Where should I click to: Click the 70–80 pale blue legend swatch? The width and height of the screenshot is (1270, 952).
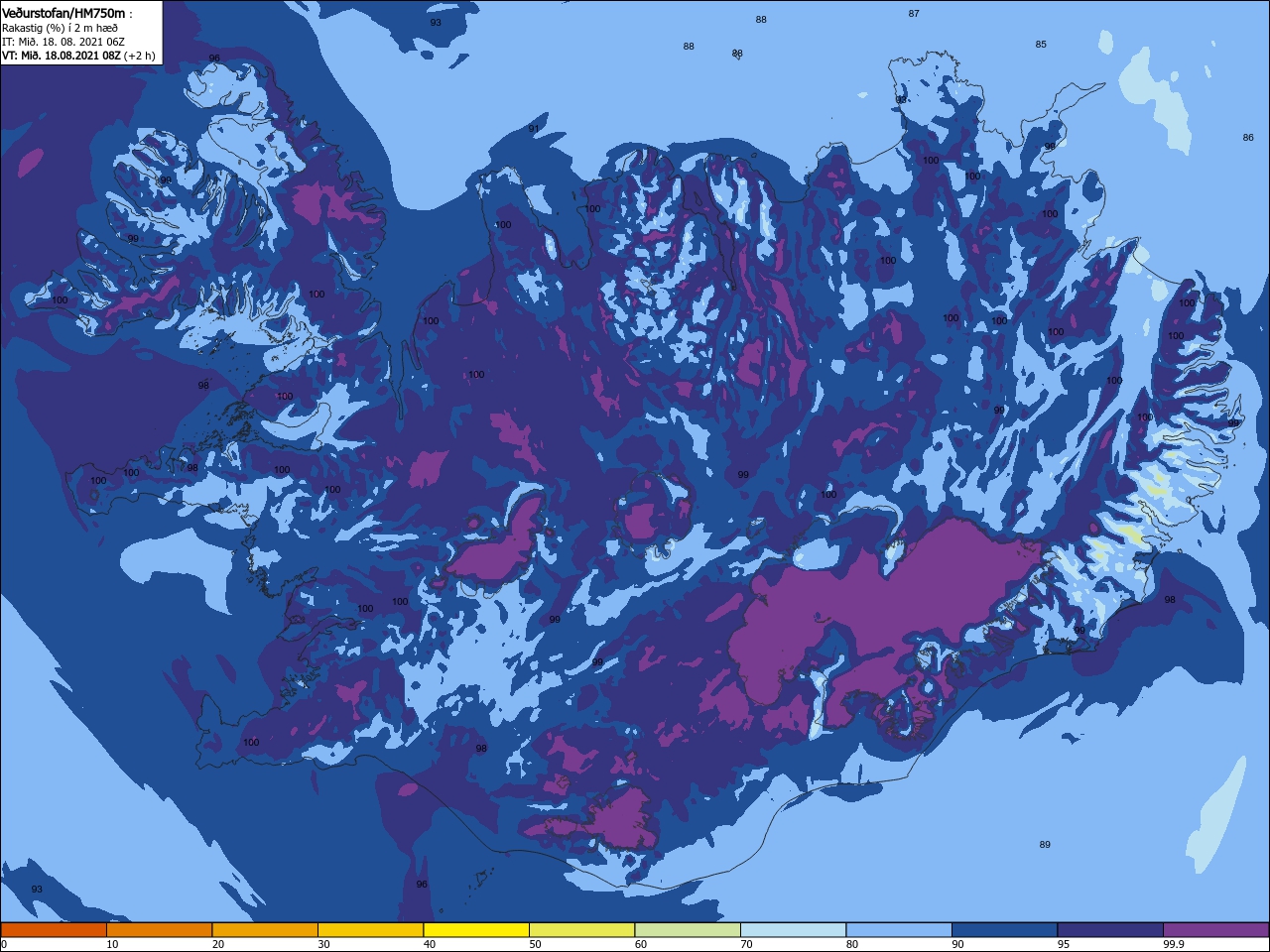pyautogui.click(x=793, y=930)
